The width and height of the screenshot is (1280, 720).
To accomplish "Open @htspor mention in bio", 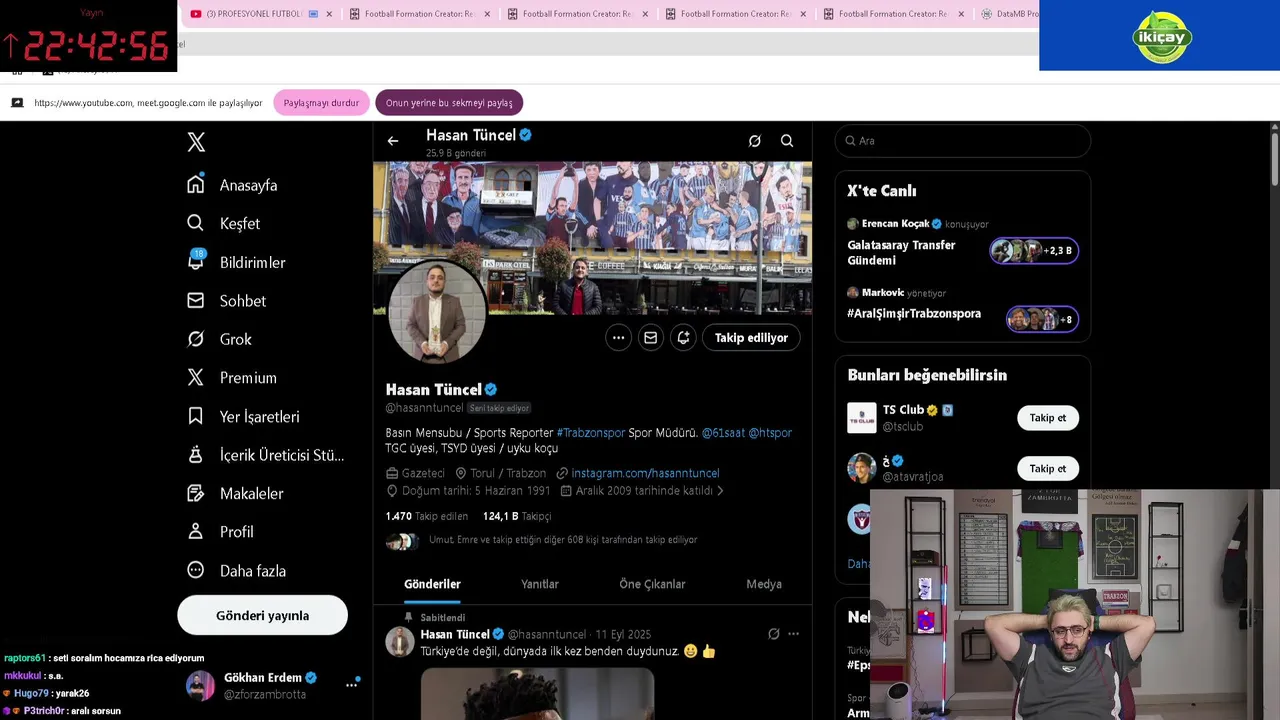I will pos(770,433).
